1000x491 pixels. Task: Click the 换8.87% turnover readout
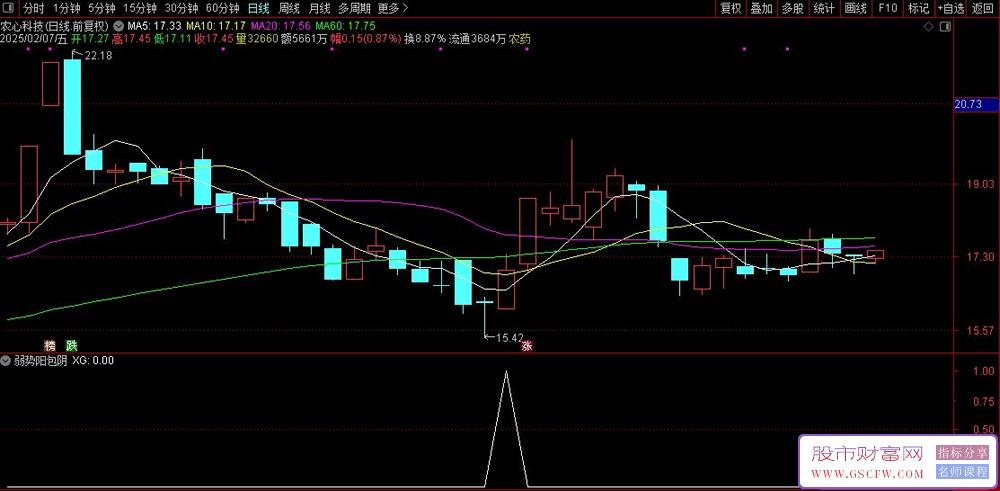tap(425, 39)
